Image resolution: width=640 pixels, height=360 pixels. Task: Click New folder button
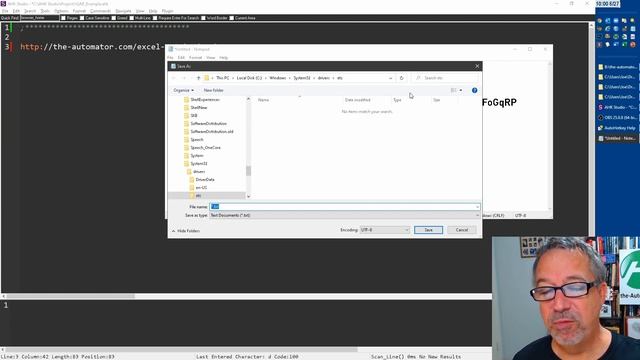tap(213, 90)
